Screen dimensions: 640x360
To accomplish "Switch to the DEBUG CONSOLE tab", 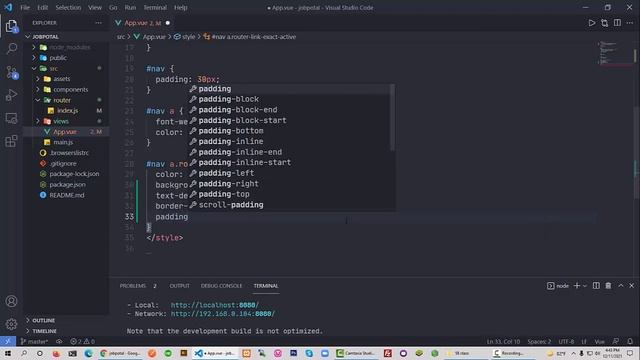I will (221, 286).
